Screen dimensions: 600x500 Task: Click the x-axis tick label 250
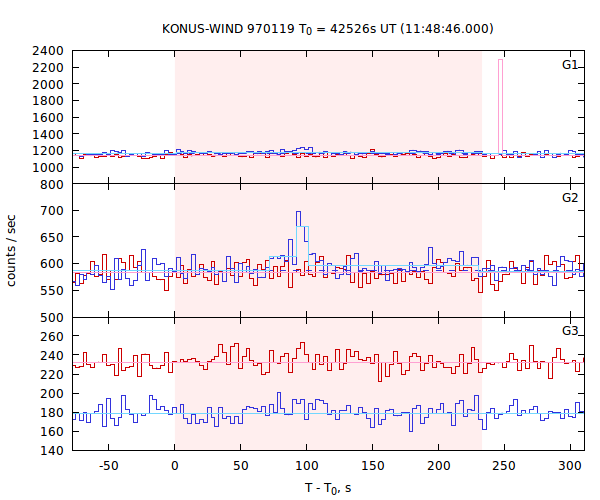pos(504,466)
